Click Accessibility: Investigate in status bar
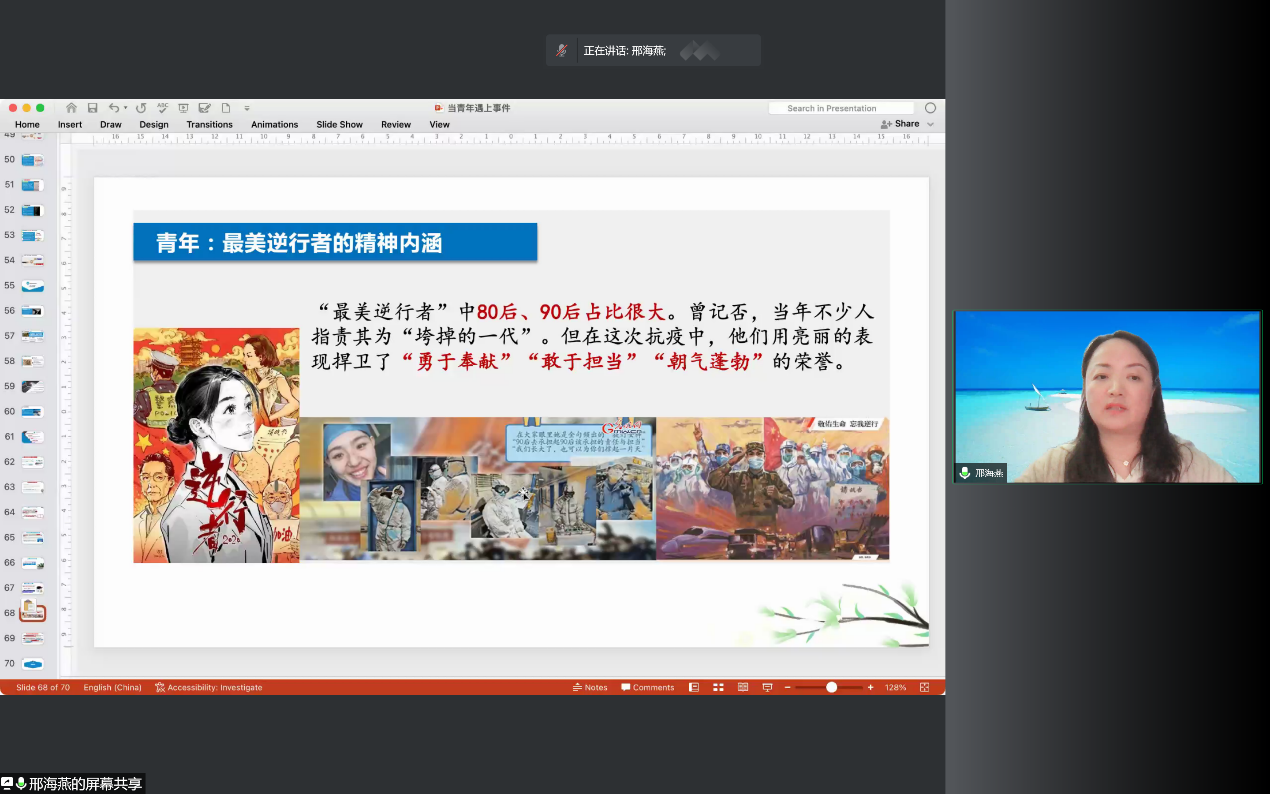The height and width of the screenshot is (794, 1270). point(209,687)
